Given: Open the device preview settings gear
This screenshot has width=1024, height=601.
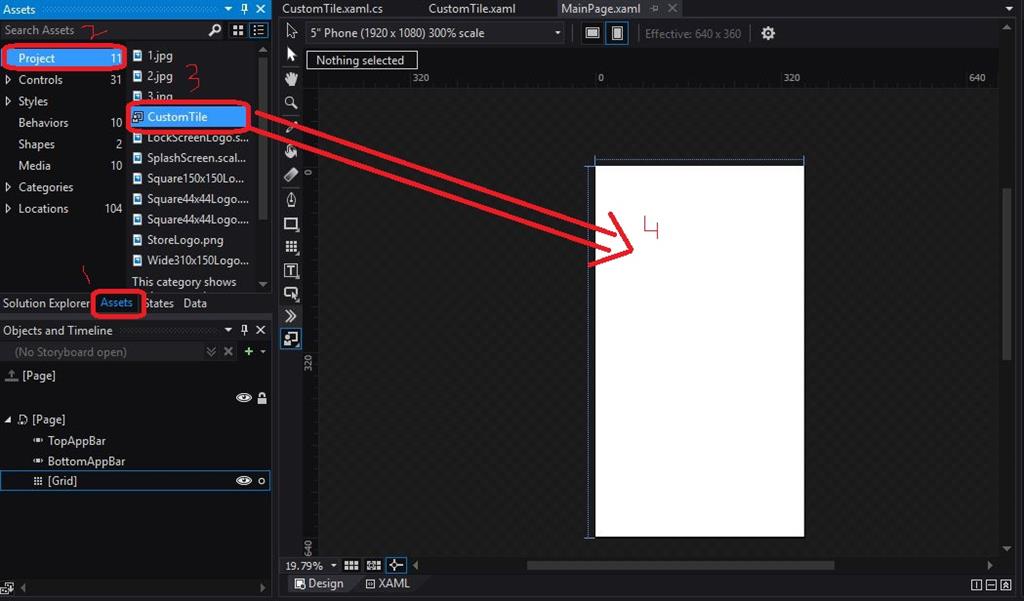Looking at the screenshot, I should click(x=767, y=33).
